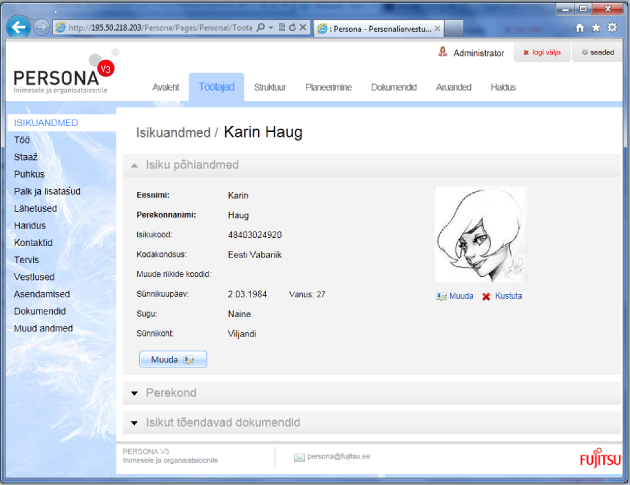Collapse the Isiku põhiandmed section
630x485 pixels.
(x=135, y=165)
